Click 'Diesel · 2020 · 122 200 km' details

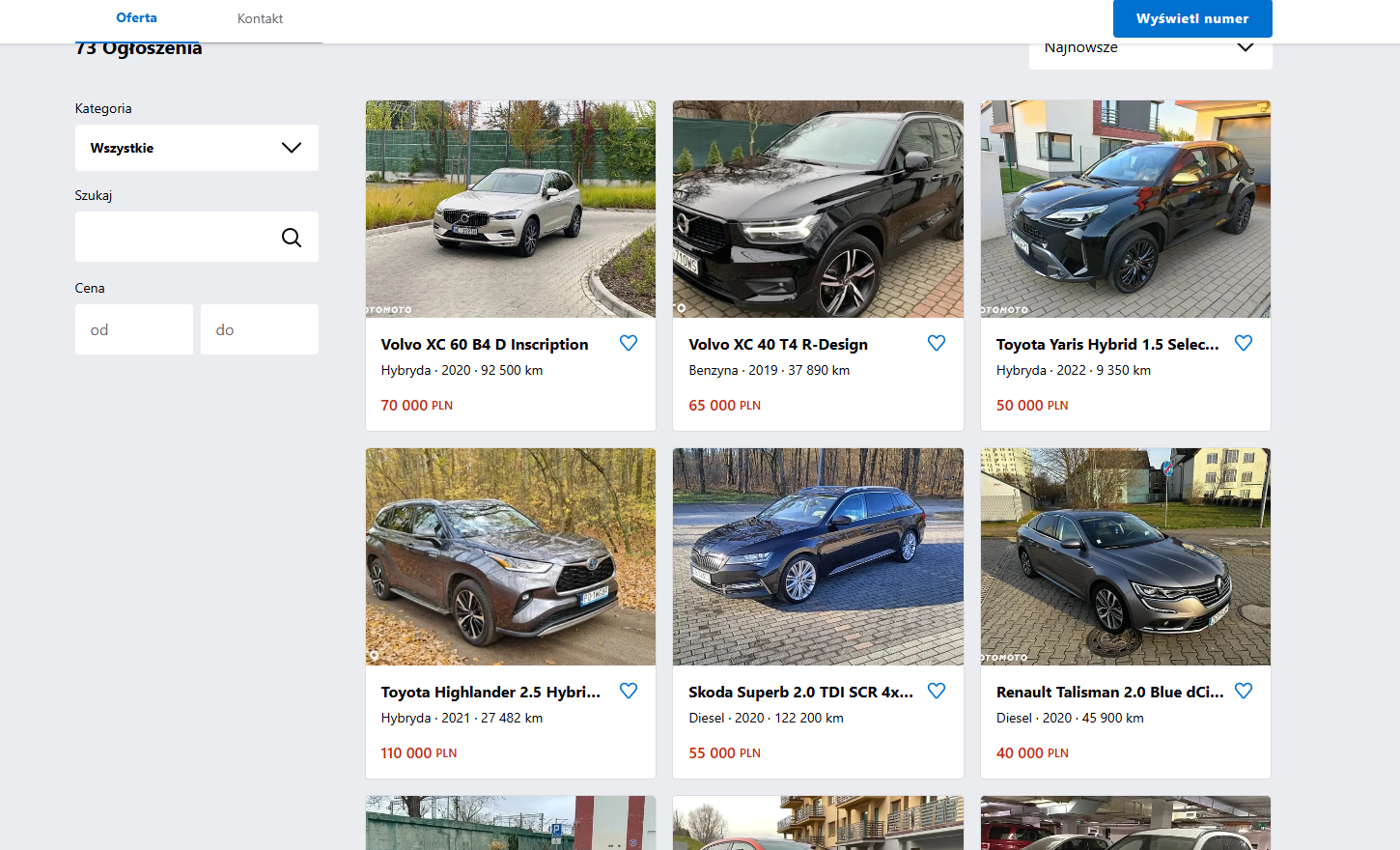766,719
